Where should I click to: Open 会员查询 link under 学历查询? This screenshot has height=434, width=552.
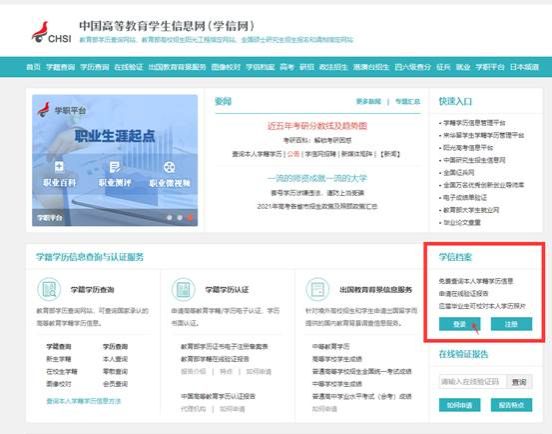click(x=115, y=384)
